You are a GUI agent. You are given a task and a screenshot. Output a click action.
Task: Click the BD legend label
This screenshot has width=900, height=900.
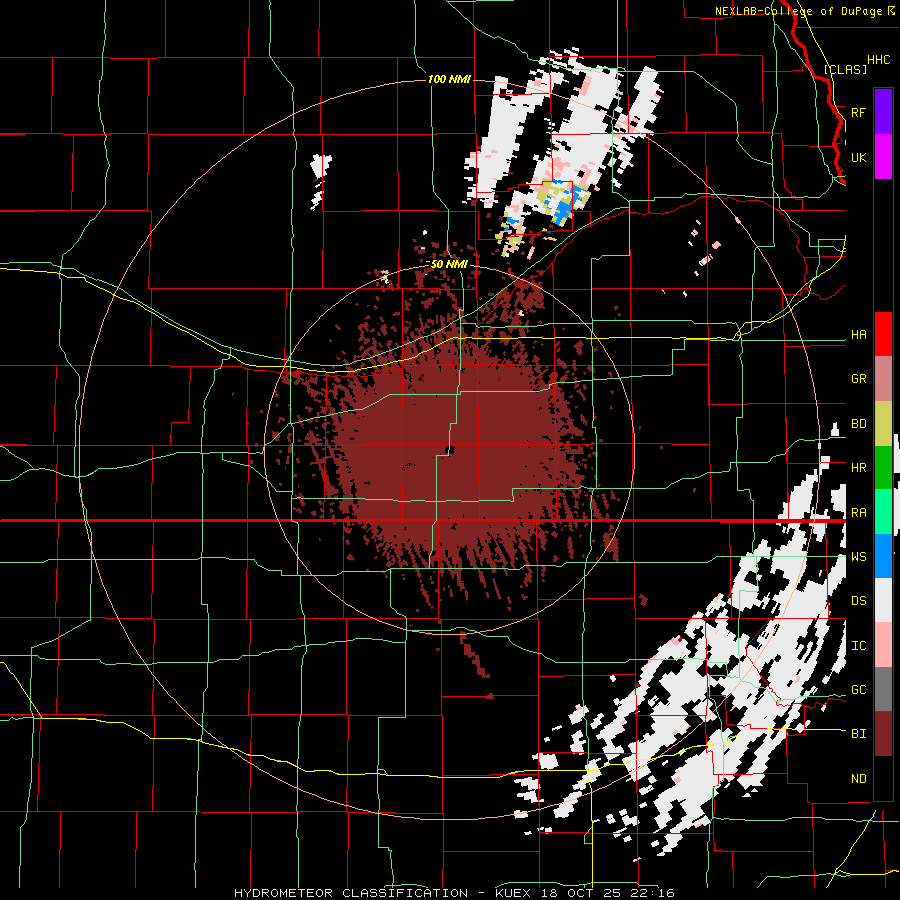pyautogui.click(x=858, y=424)
